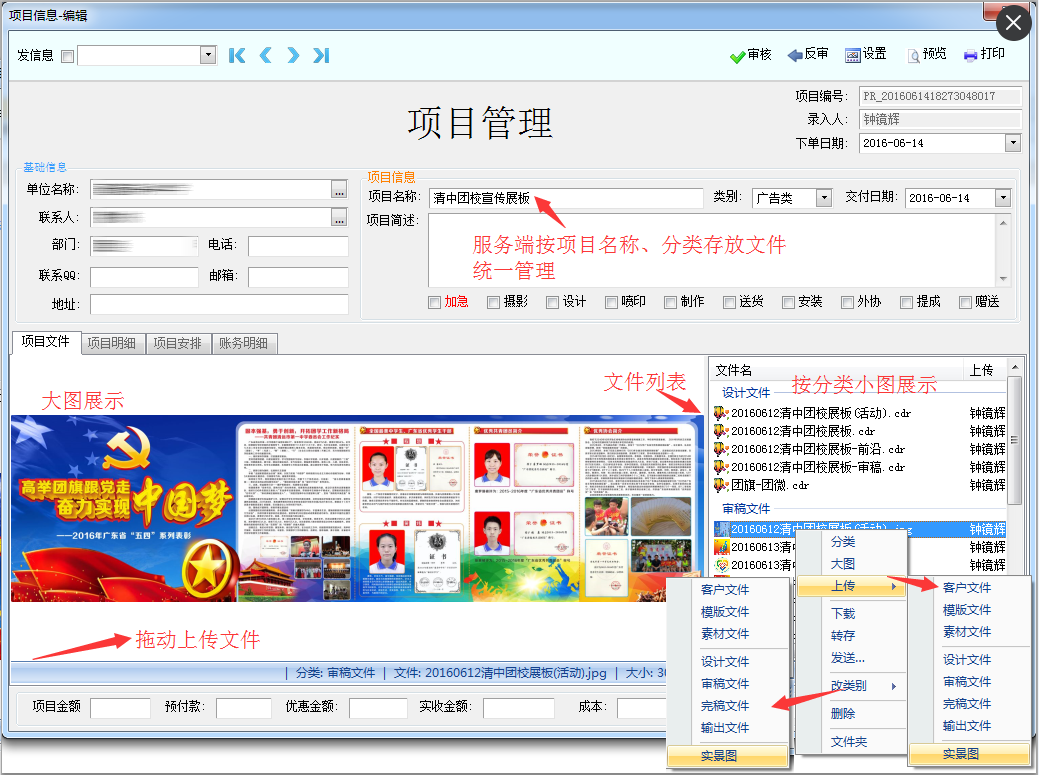Click the 设计文件 group header in file list
Screen dimensions: 1039x775
pyautogui.click(x=746, y=393)
